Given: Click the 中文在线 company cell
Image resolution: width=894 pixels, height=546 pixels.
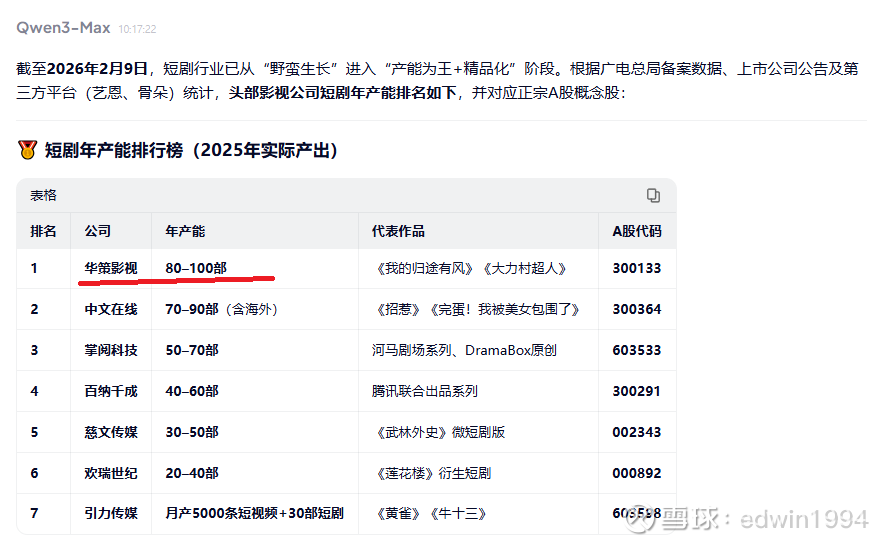Looking at the screenshot, I should [111, 309].
